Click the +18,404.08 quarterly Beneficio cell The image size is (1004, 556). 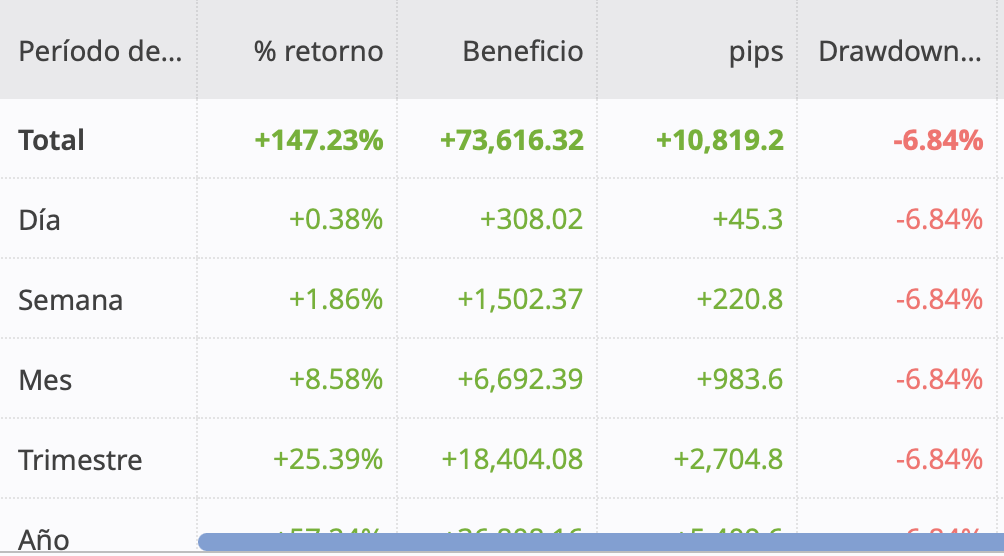[x=512, y=460]
